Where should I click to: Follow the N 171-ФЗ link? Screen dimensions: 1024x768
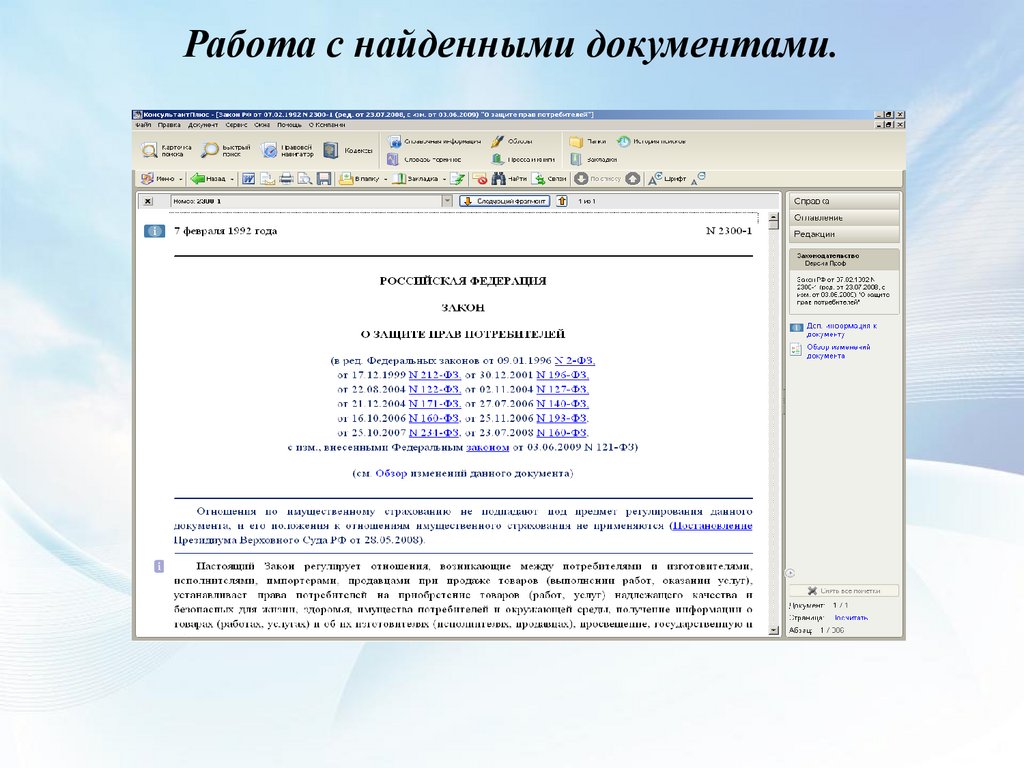434,404
